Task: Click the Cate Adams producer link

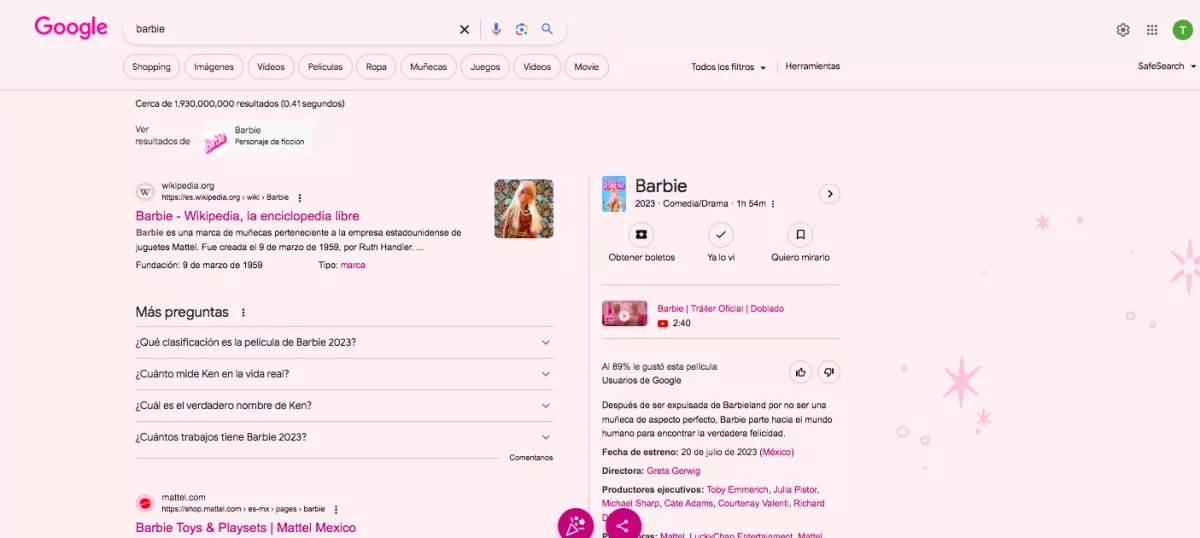Action: pyautogui.click(x=688, y=503)
